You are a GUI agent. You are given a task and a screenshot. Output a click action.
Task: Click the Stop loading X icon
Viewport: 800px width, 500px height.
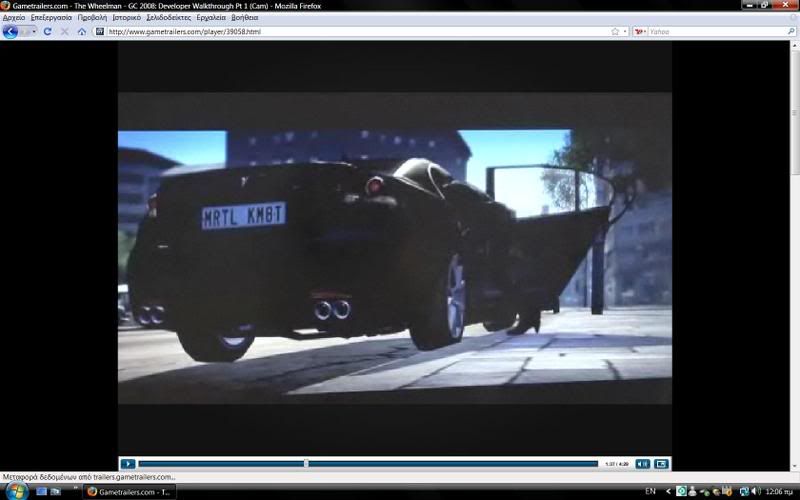65,32
